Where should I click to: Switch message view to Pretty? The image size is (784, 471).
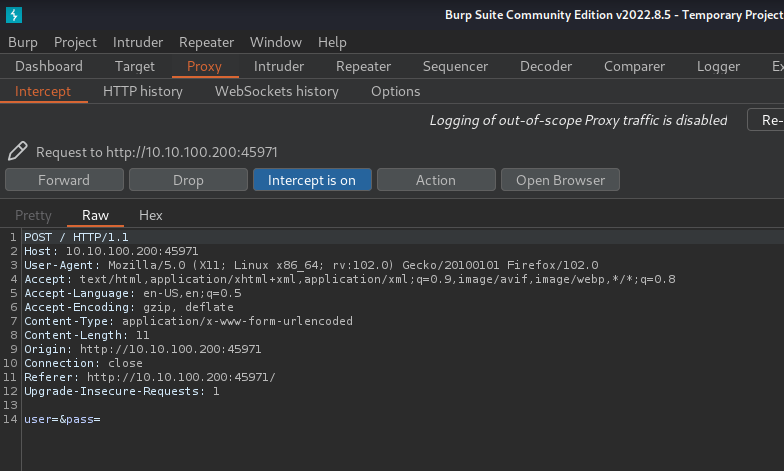pyautogui.click(x=34, y=216)
